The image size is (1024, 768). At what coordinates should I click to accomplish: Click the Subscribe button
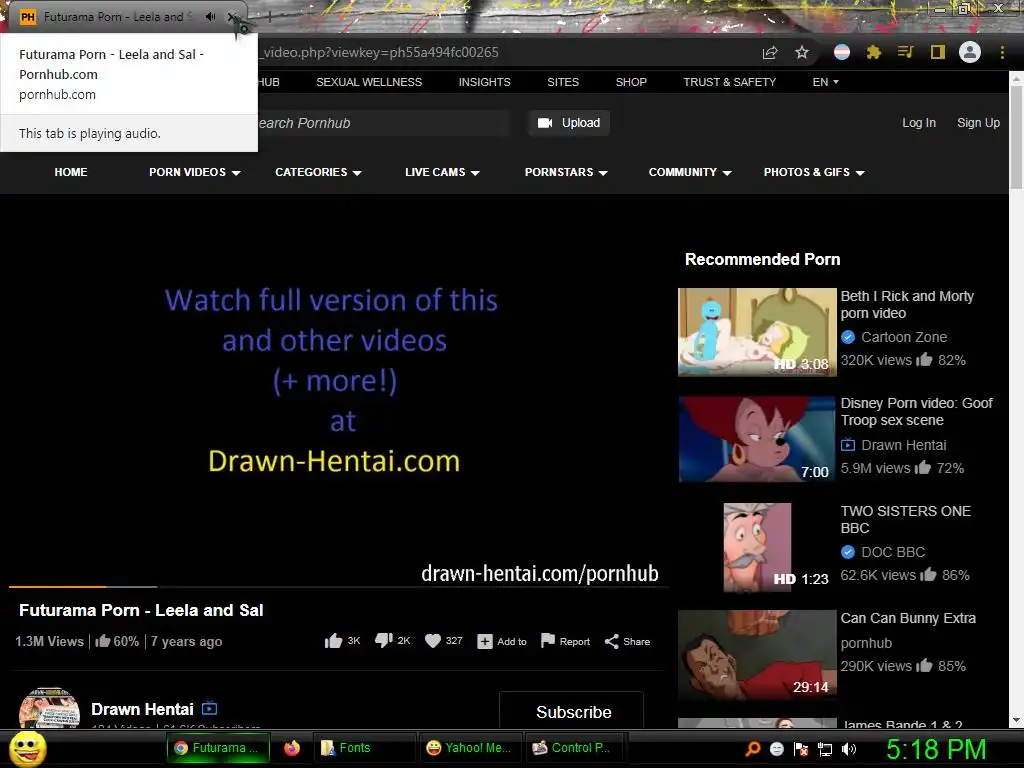(571, 710)
